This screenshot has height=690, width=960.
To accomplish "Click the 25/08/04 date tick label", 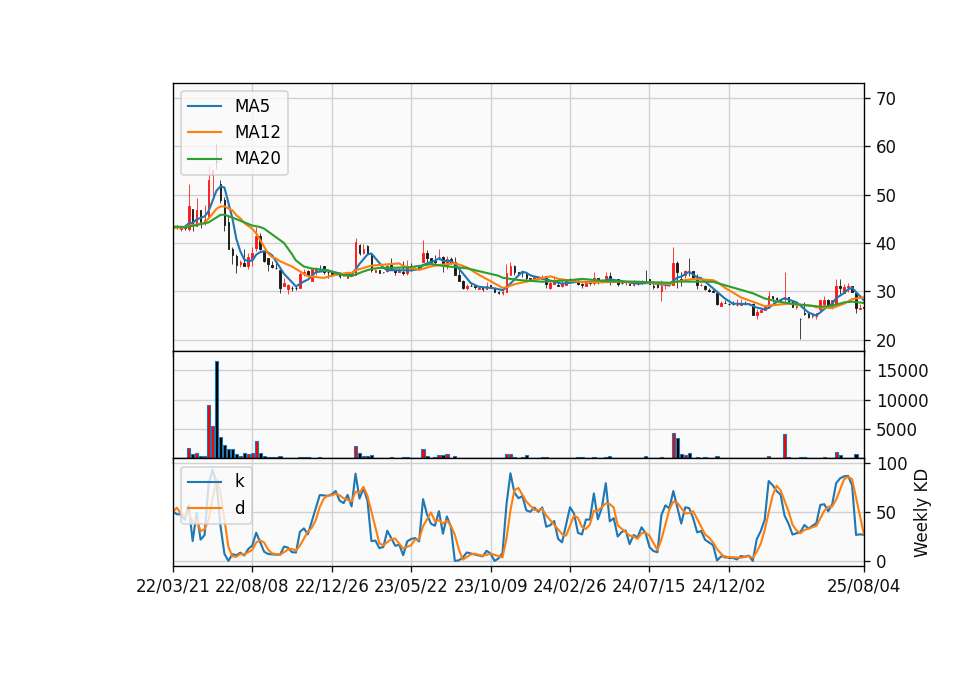I will (864, 587).
